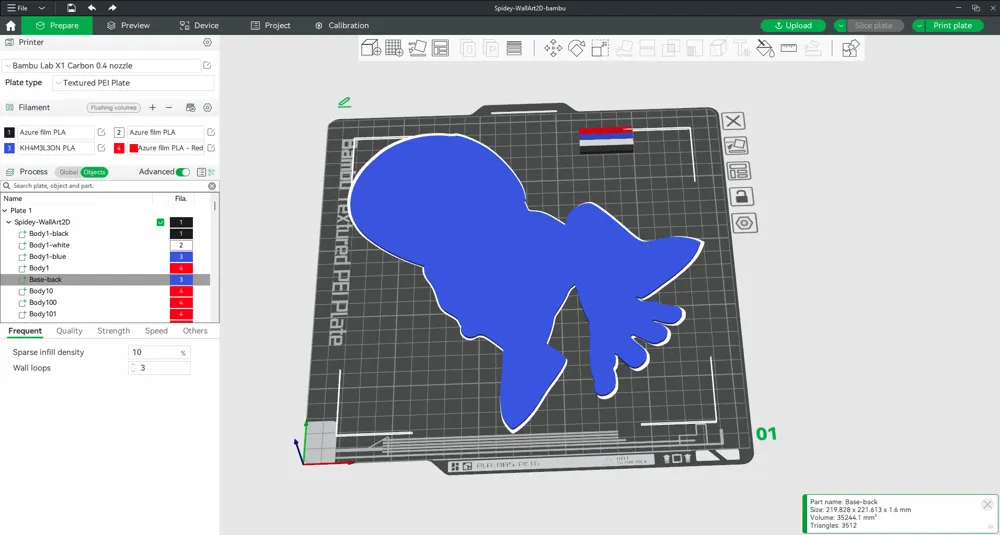Viewport: 1000px width, 535px height.
Task: Select the Scale tool in toolbar
Action: pos(600,48)
